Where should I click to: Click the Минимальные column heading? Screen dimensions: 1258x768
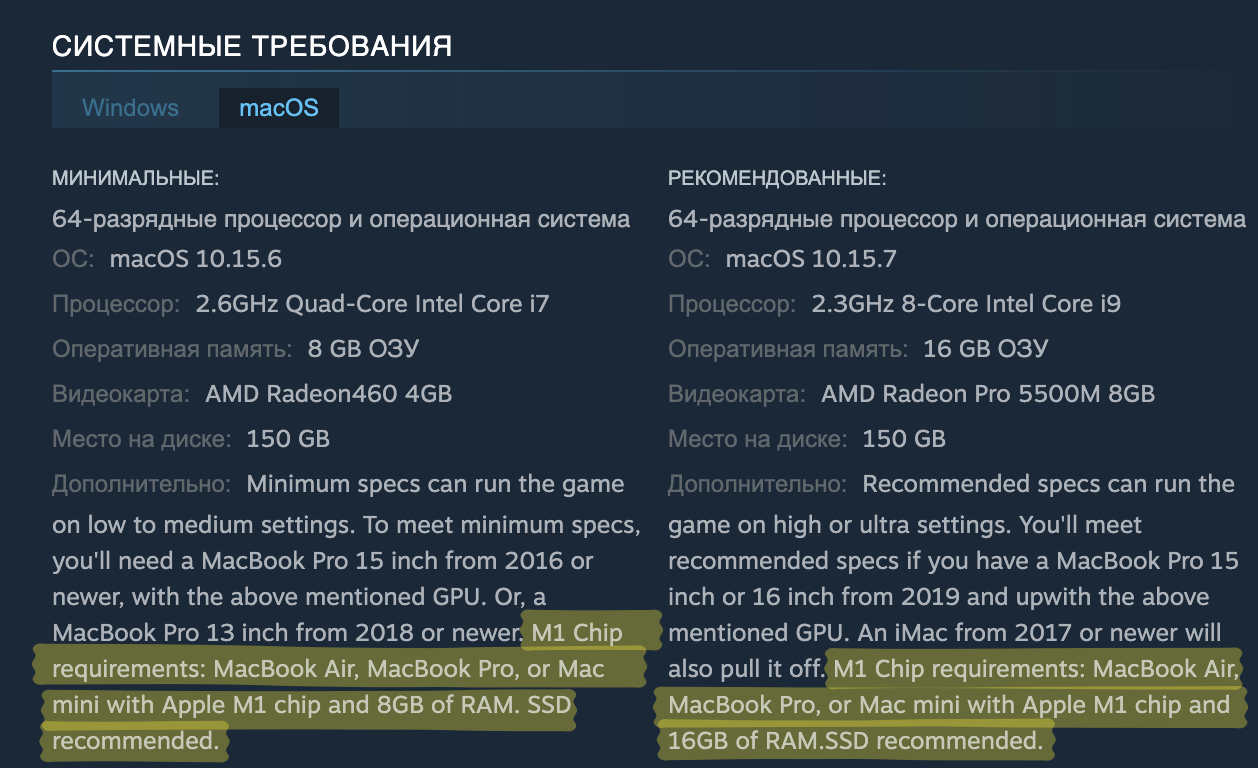tap(135, 179)
